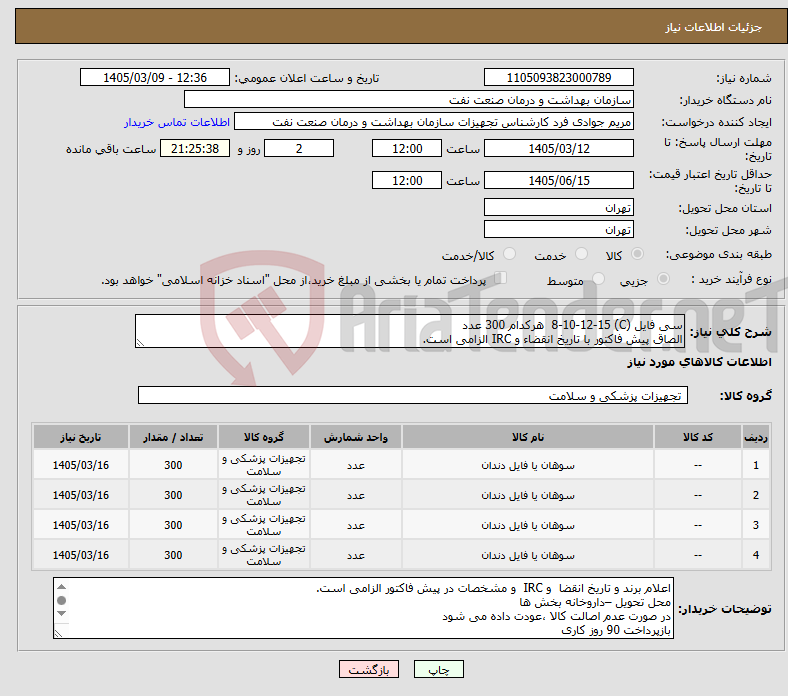Image resolution: width=788 pixels, height=696 pixels.
Task: Click the delivery city field تهران
Action: click(x=558, y=229)
